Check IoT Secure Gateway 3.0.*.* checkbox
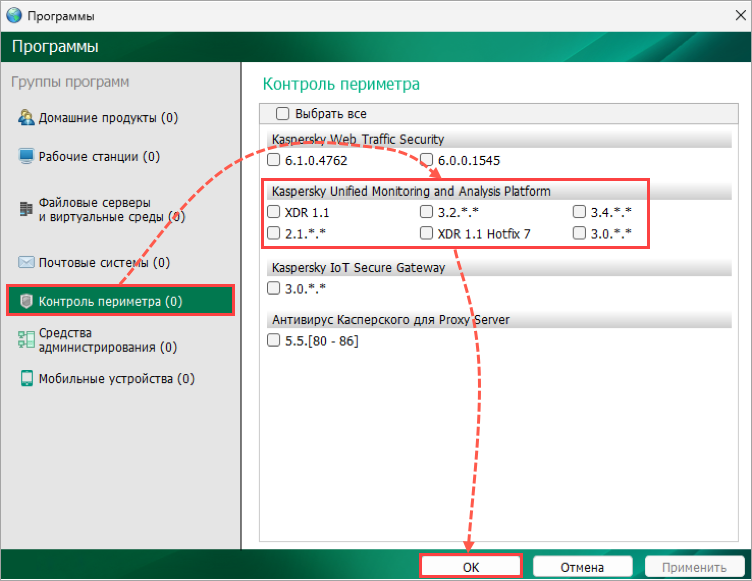752x581 pixels. [x=273, y=288]
